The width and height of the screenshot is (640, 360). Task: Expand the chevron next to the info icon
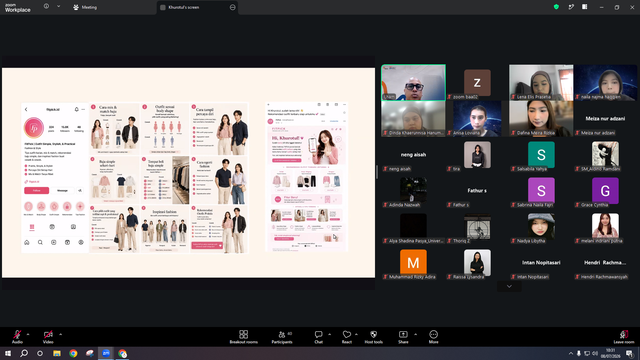tap(58, 7)
